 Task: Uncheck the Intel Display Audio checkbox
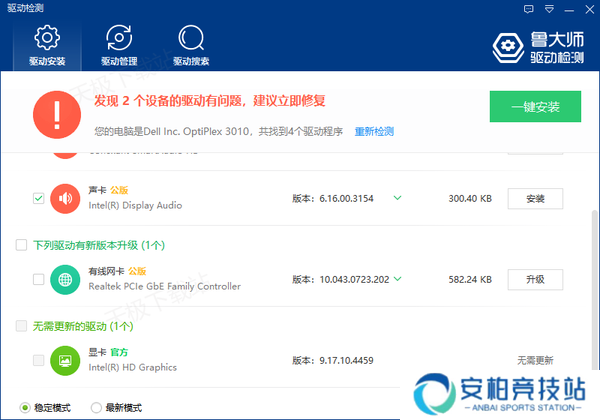pos(39,198)
